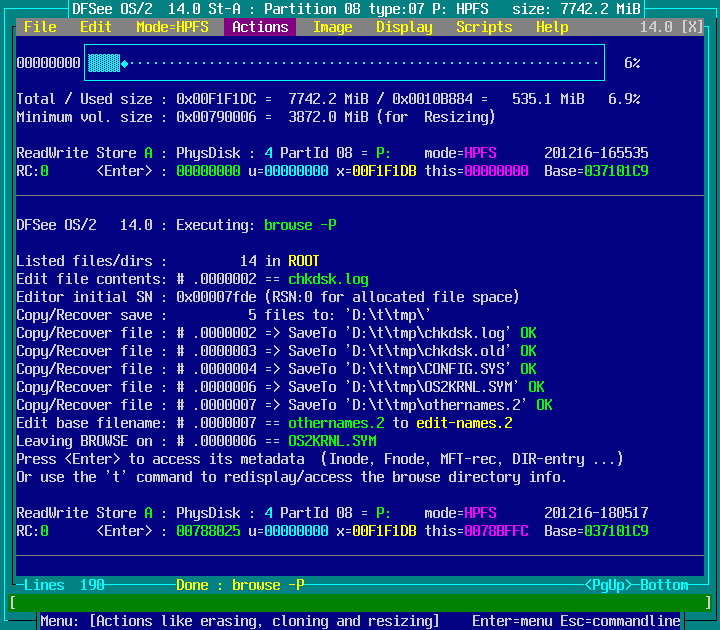Open the File menu
This screenshot has height=630, width=720.
pos(40,27)
